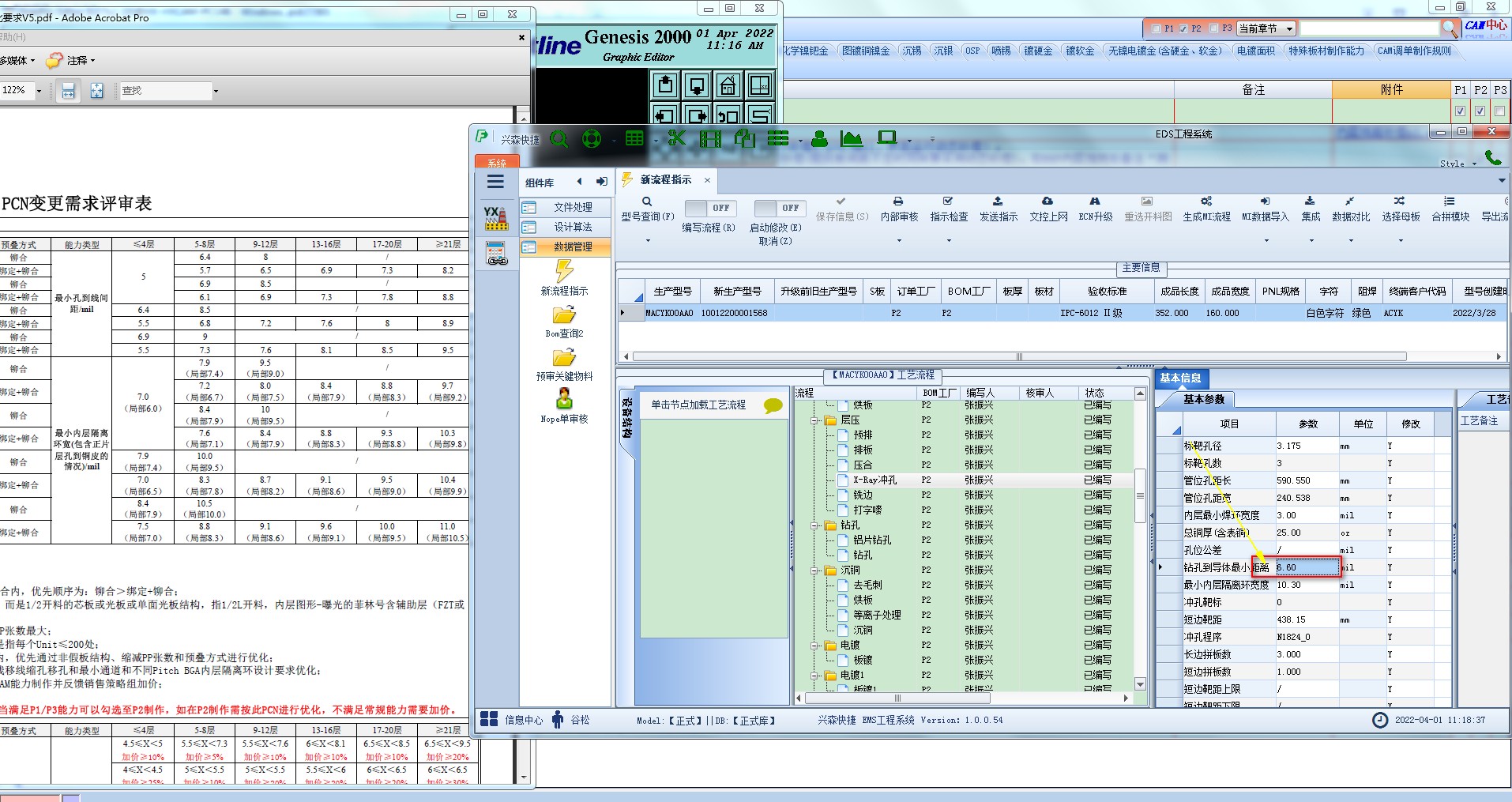Click 发送指示 upload toolbar button

click(999, 209)
